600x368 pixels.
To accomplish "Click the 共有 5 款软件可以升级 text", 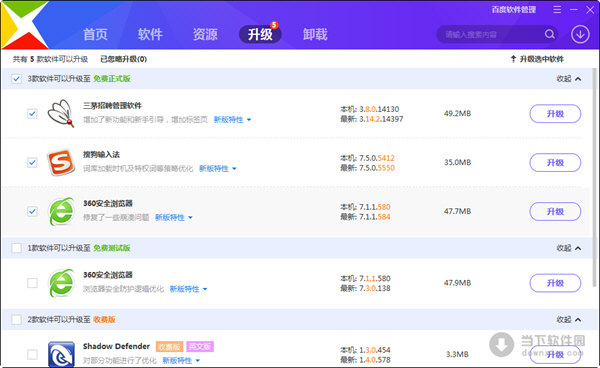I will (x=50, y=59).
